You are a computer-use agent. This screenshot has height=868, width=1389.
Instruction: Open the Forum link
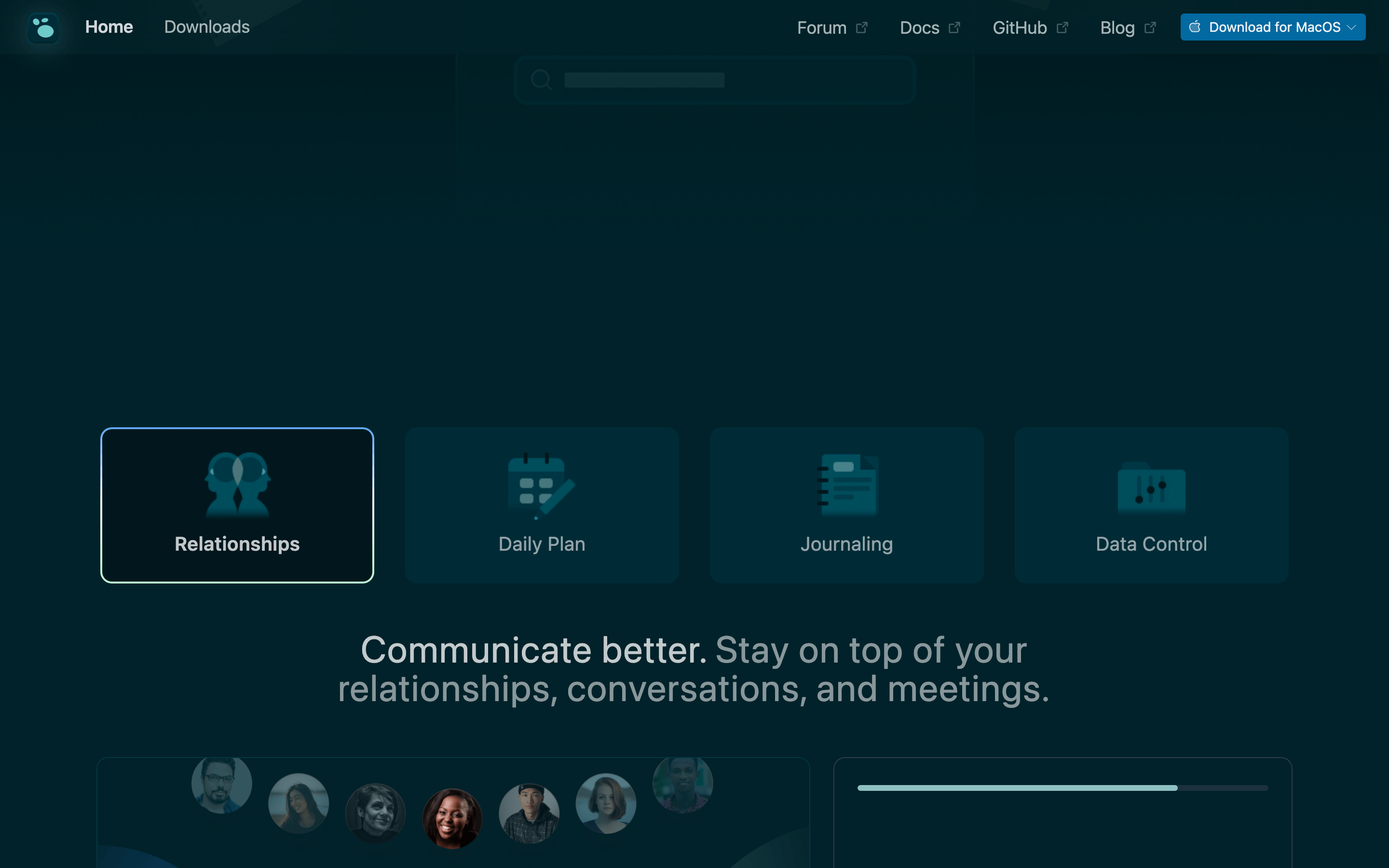(x=821, y=27)
